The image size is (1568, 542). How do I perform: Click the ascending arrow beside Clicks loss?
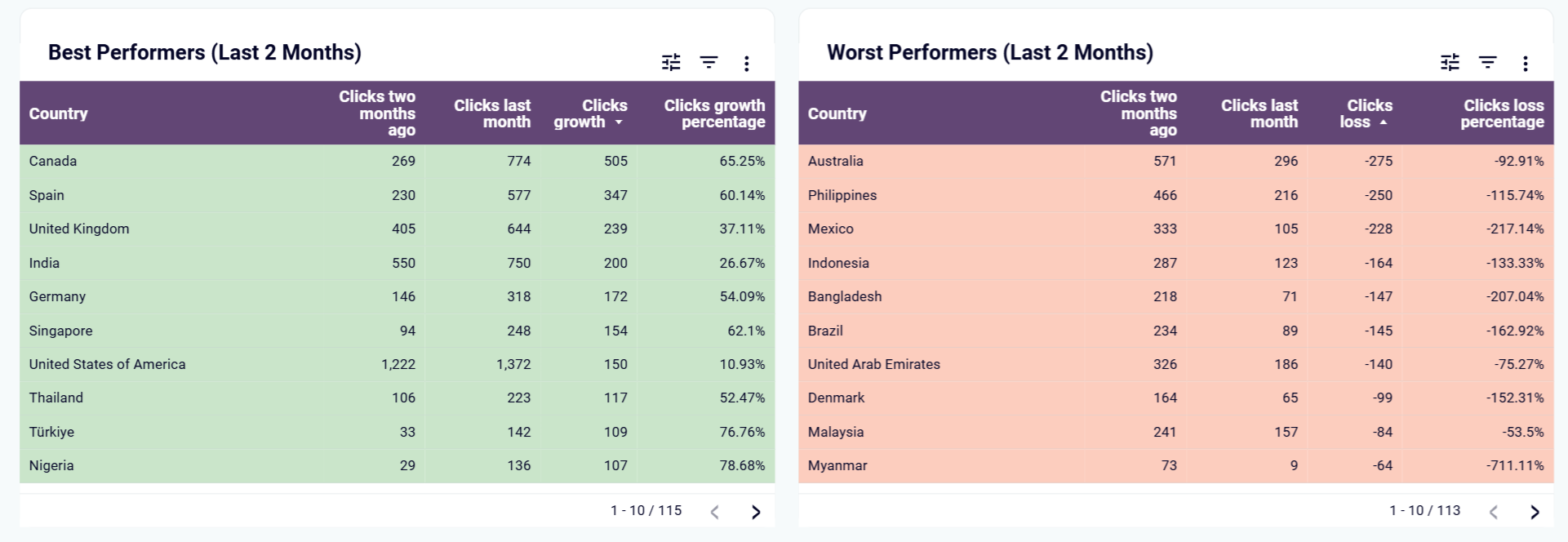coord(1382,122)
